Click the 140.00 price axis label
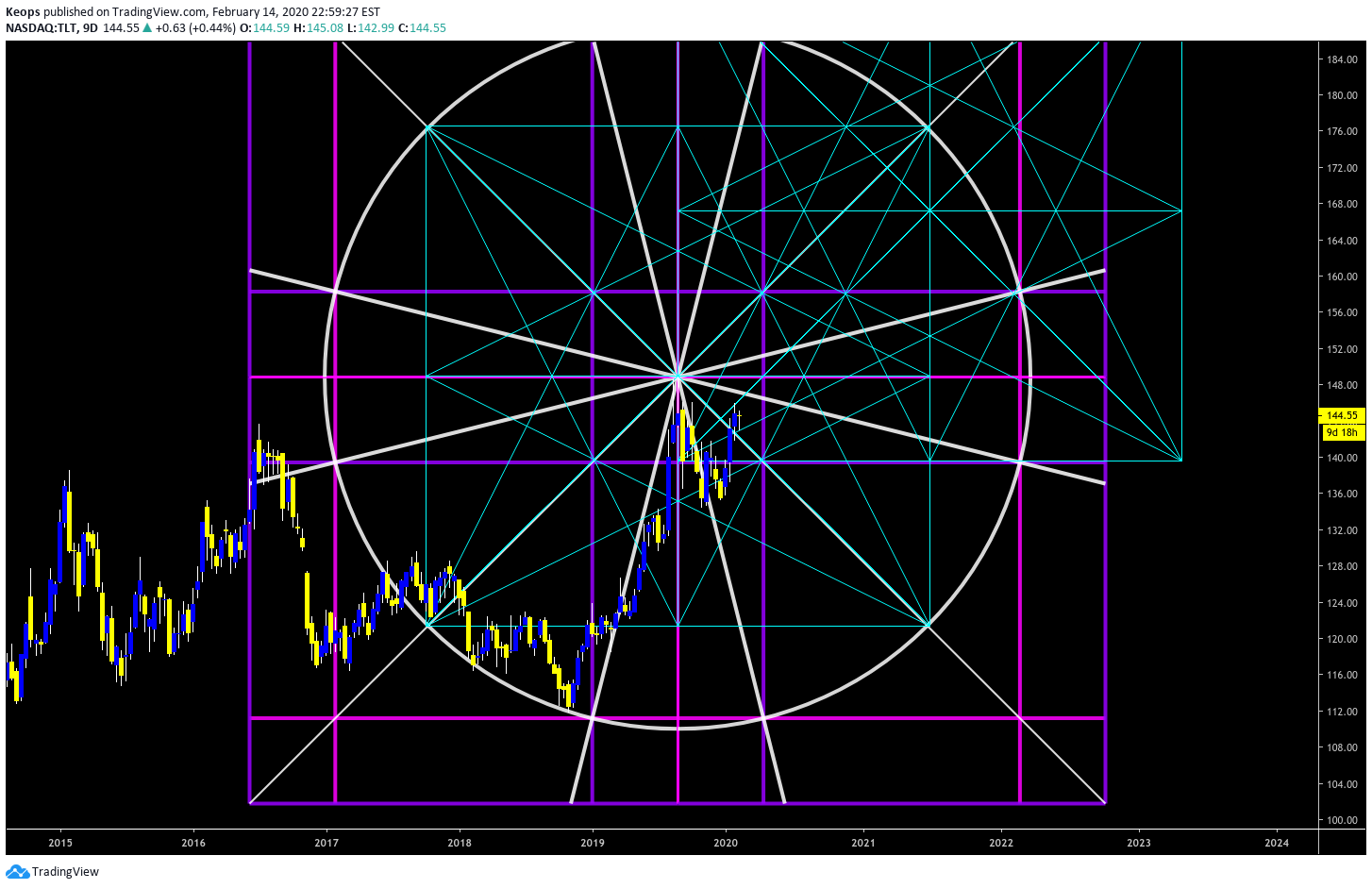The height and width of the screenshot is (889, 1372). click(1342, 458)
